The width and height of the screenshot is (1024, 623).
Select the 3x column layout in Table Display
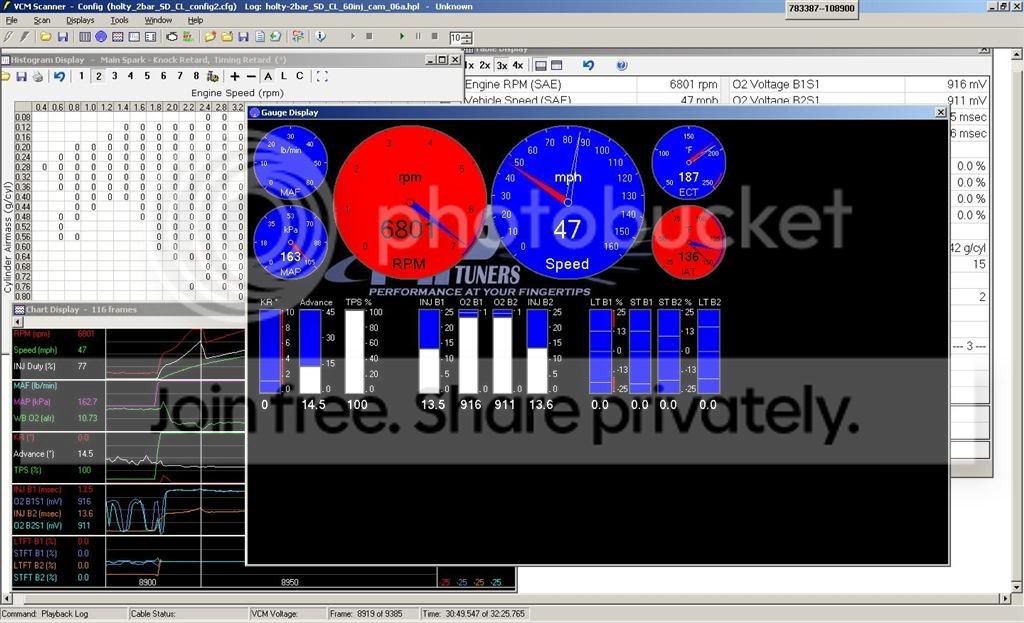(502, 66)
